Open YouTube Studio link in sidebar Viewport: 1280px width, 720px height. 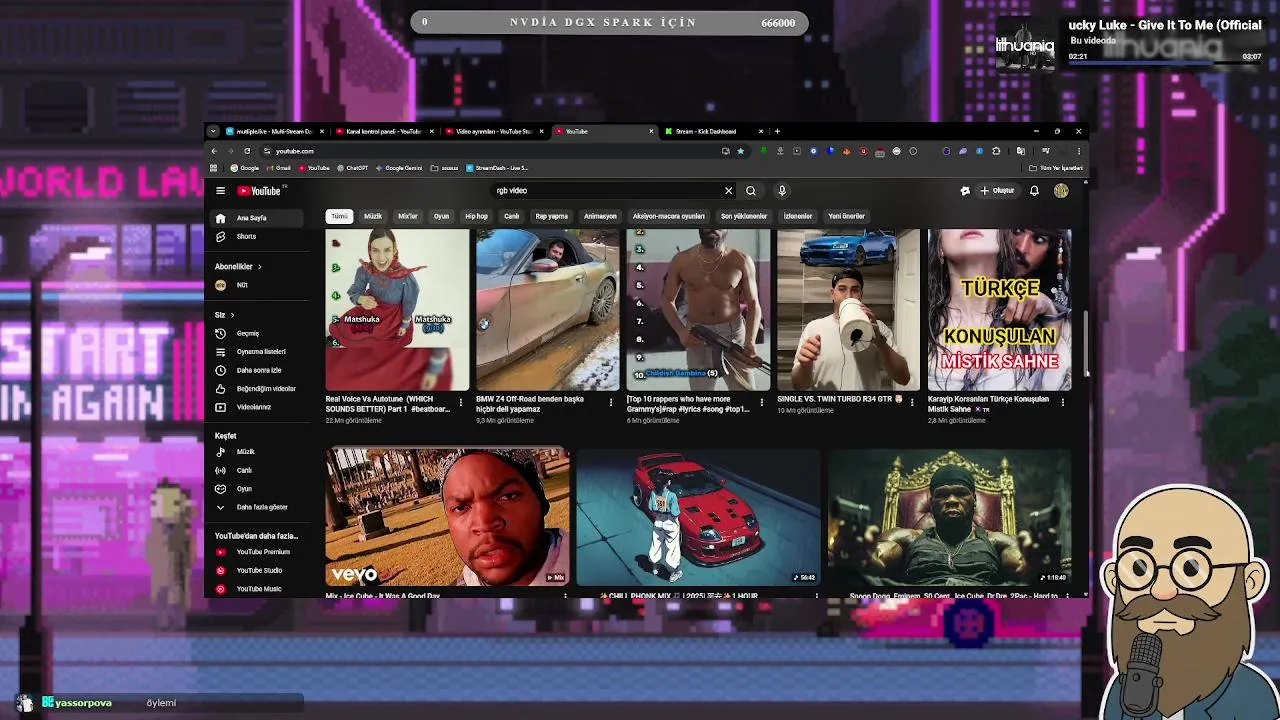tap(255, 570)
